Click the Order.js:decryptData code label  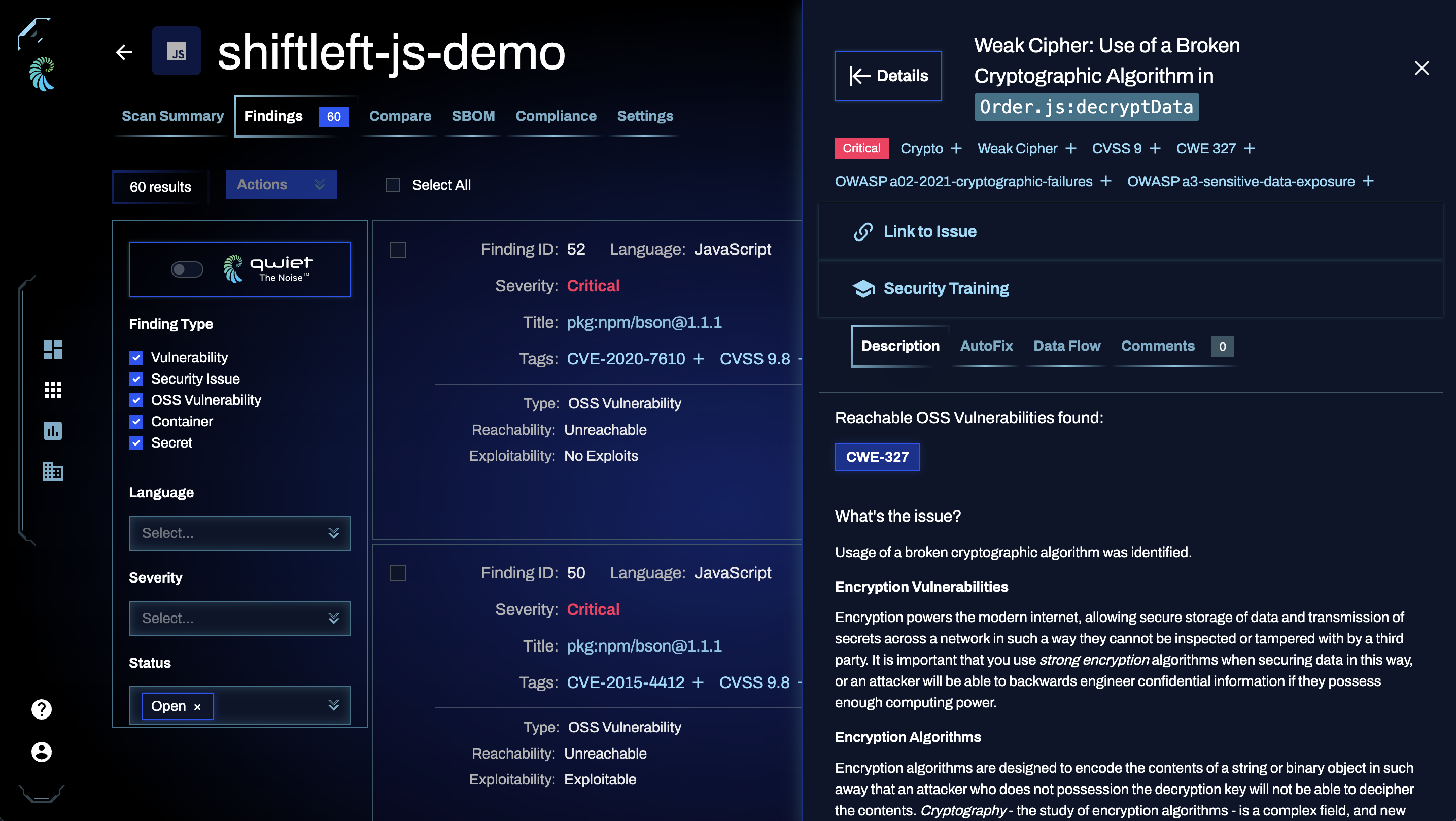pyautogui.click(x=1086, y=107)
